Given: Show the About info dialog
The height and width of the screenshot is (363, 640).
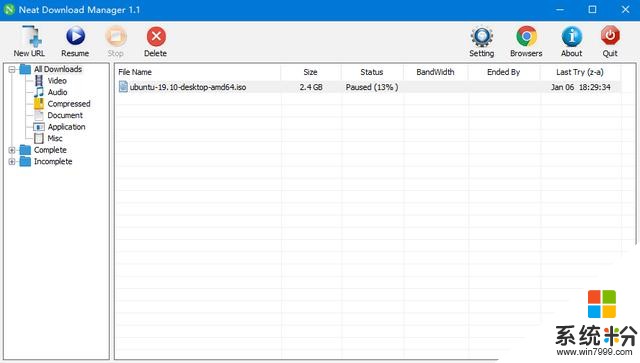Looking at the screenshot, I should pyautogui.click(x=571, y=41).
